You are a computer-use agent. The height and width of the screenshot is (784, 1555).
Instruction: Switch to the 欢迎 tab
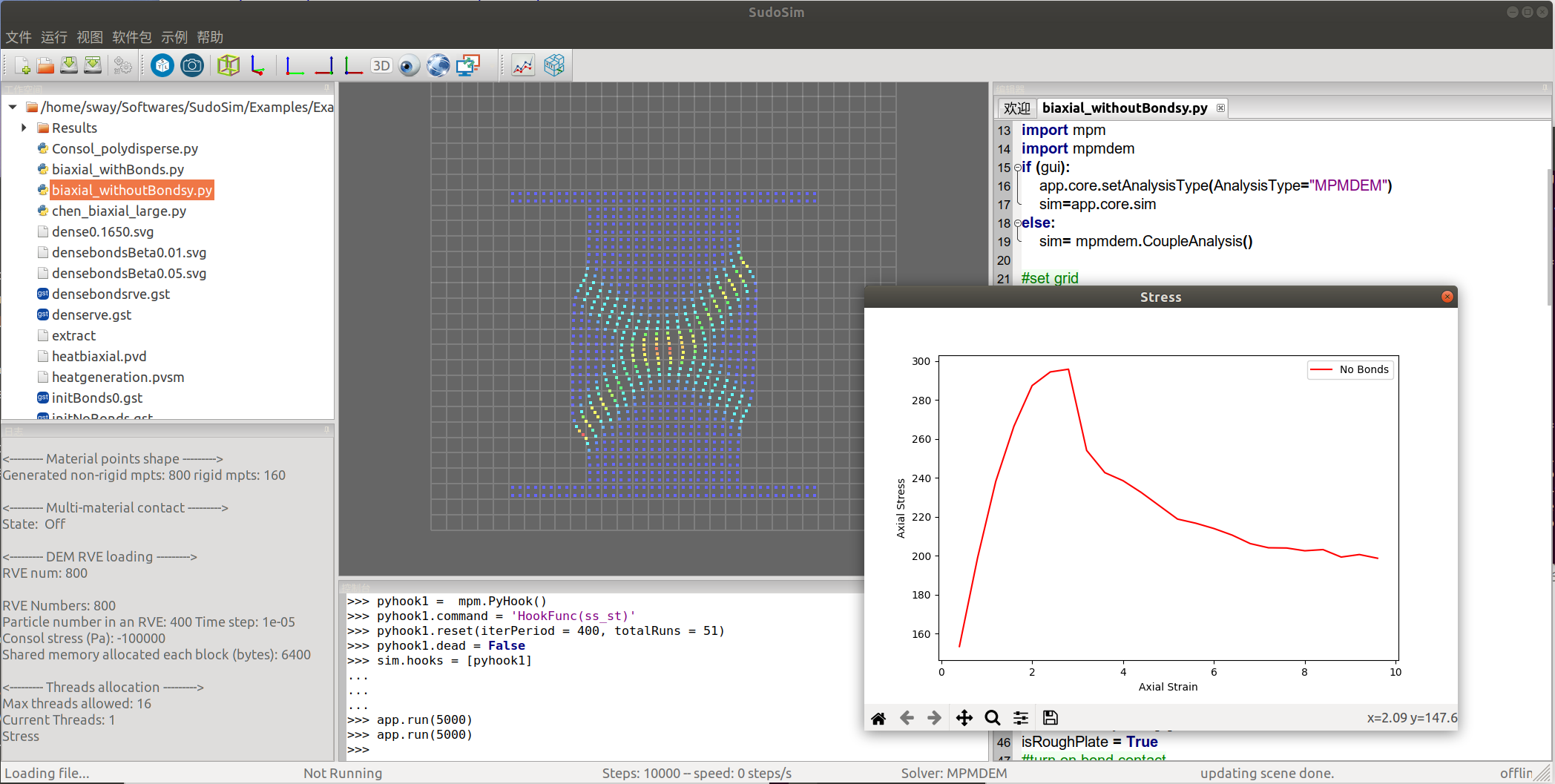pos(1016,108)
